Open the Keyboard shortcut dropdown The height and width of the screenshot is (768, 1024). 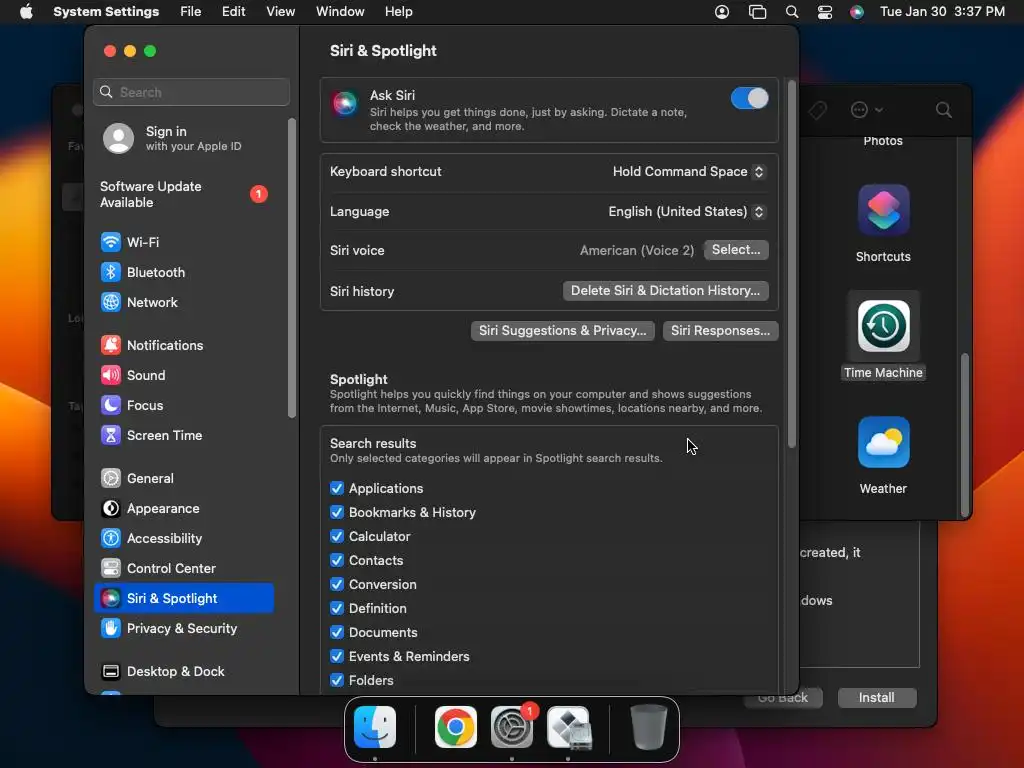(688, 172)
